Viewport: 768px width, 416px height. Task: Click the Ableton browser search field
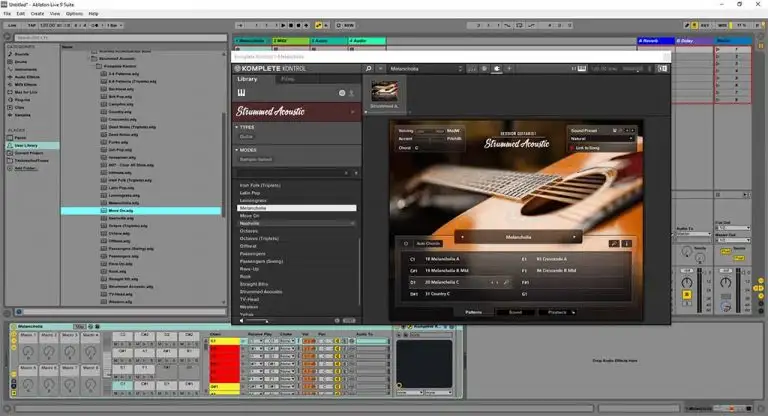[120, 38]
